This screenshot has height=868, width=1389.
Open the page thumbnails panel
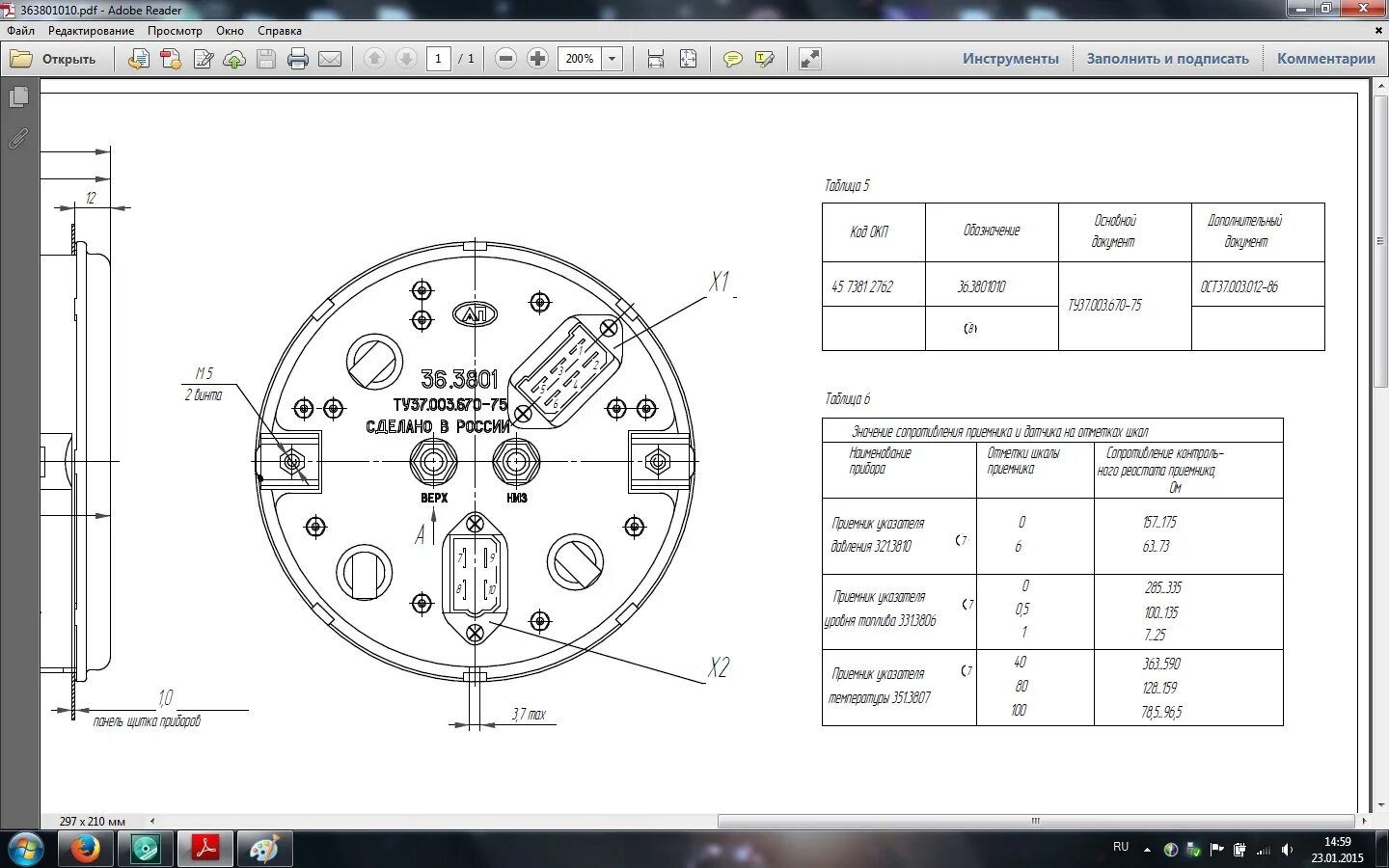[18, 97]
